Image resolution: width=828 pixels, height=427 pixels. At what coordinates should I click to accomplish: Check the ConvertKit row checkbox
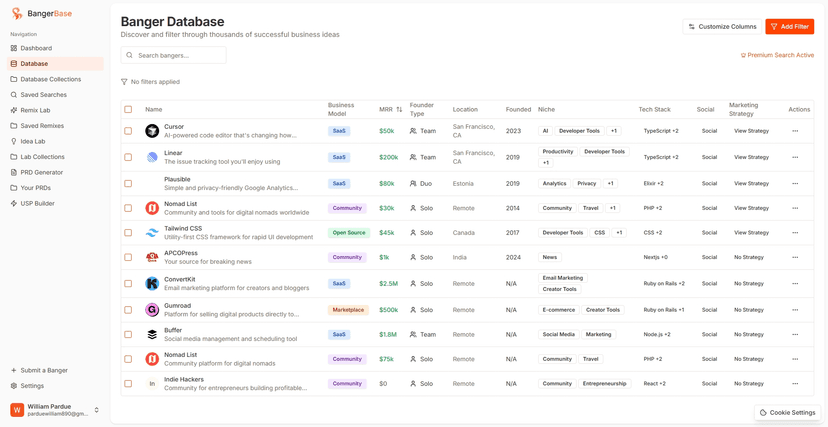coord(128,283)
